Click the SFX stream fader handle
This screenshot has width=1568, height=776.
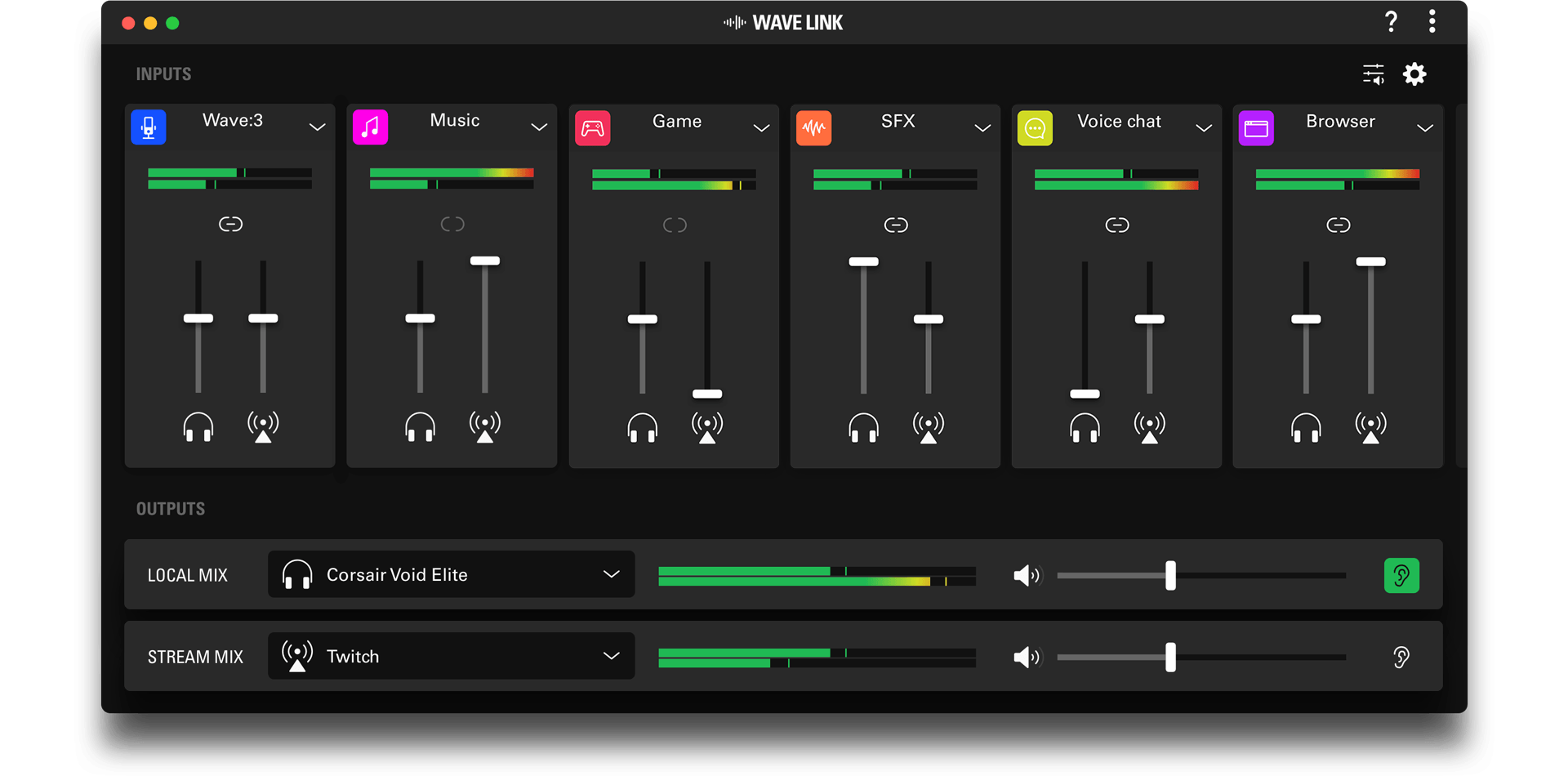(929, 319)
